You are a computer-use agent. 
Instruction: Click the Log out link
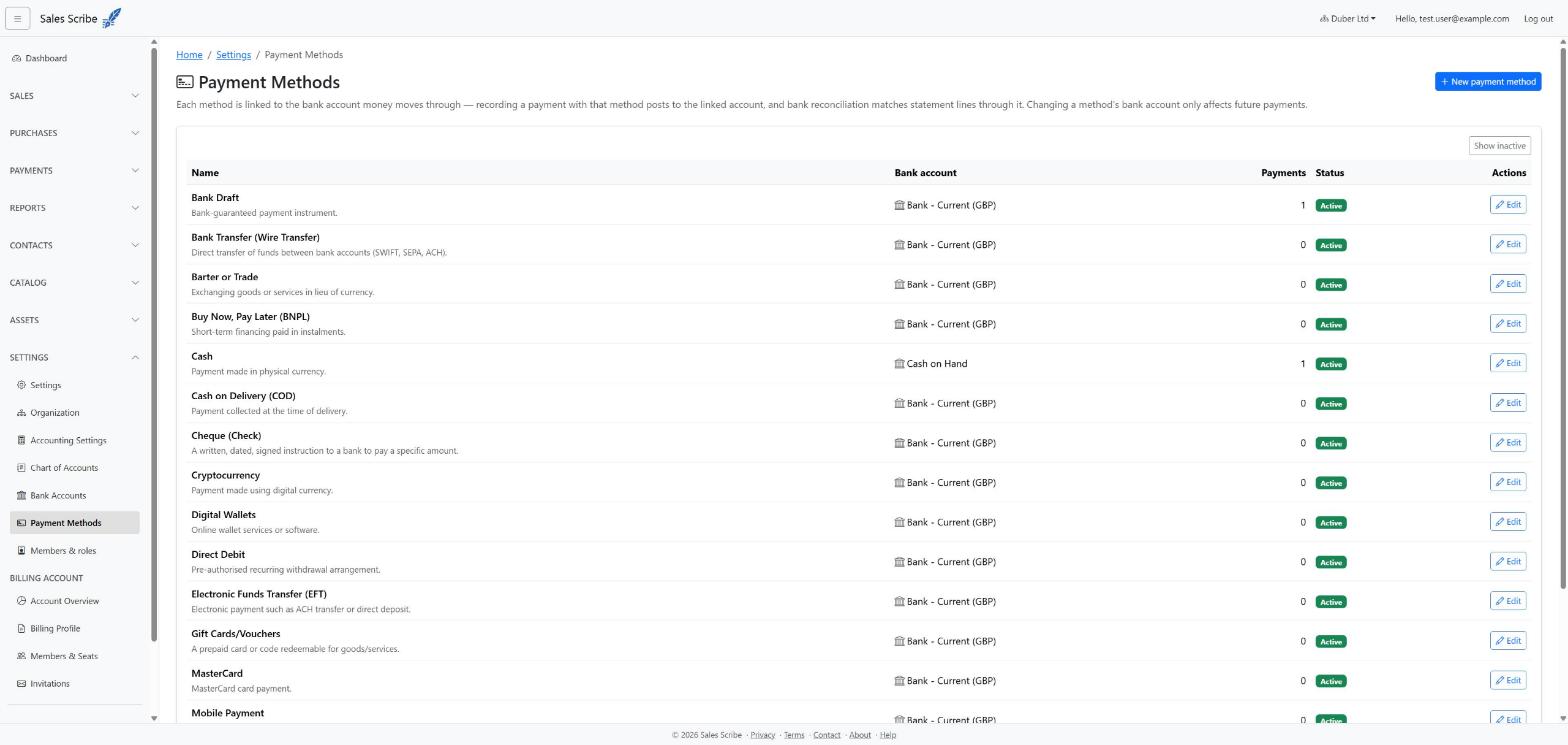tap(1538, 19)
